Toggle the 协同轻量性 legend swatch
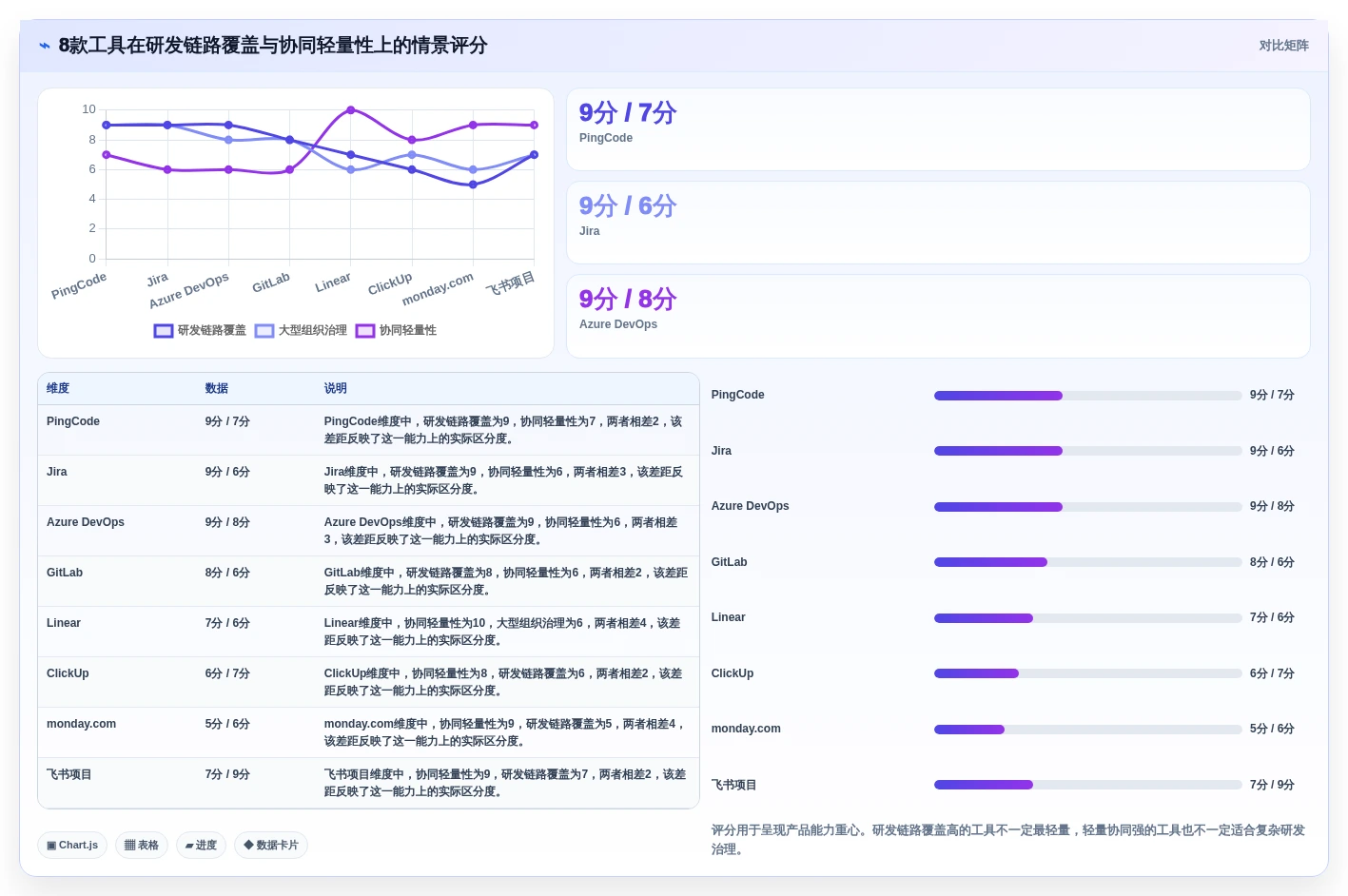 pyautogui.click(x=365, y=331)
